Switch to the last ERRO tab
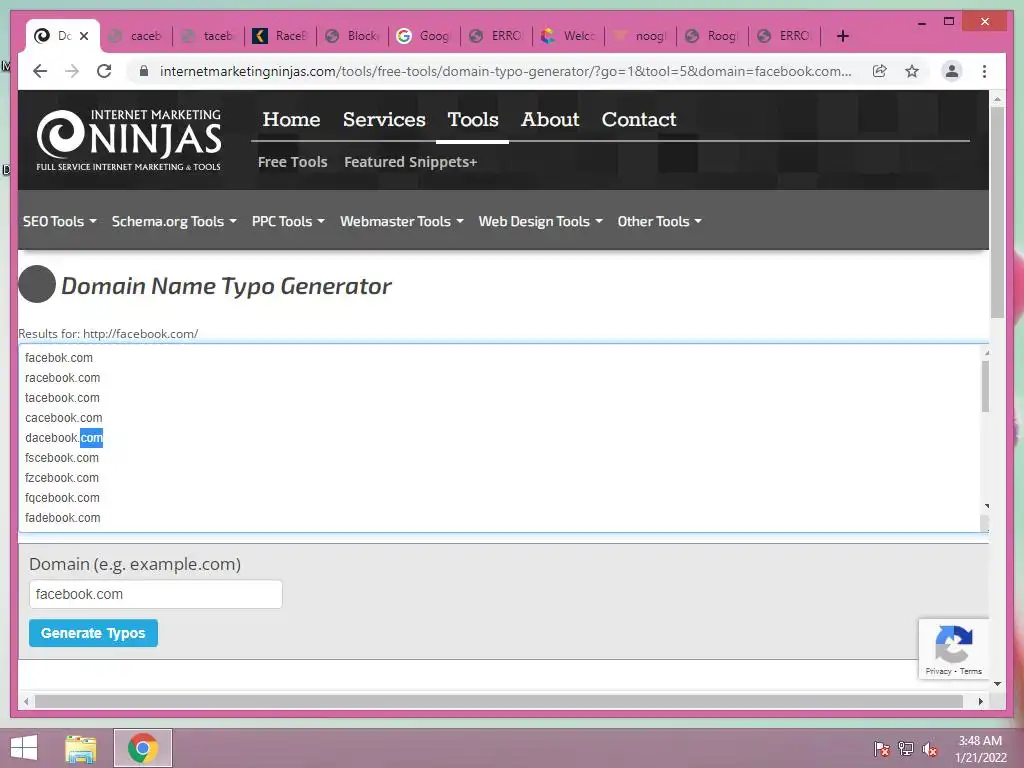Screen dimensions: 1024x768 [x=784, y=36]
